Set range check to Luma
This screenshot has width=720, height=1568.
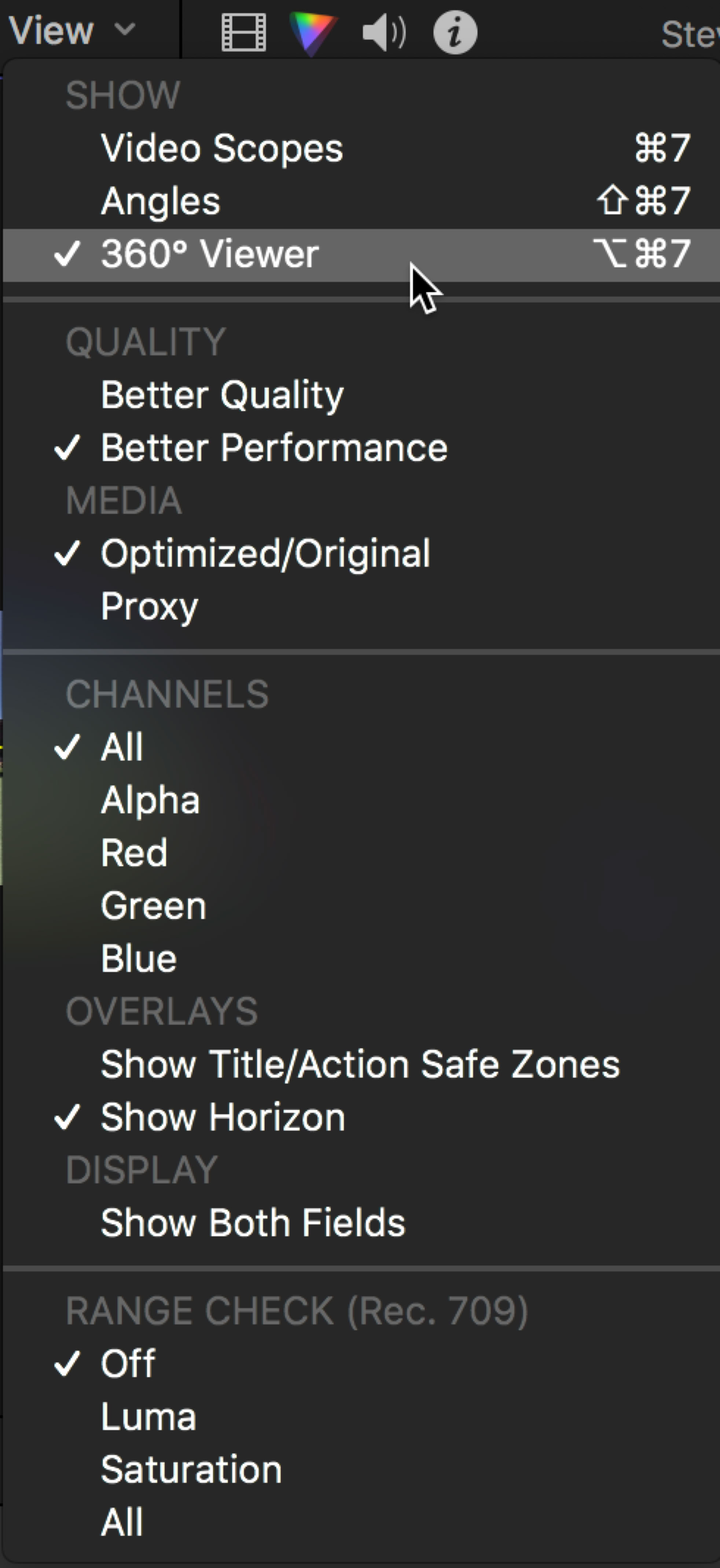coord(148,1416)
